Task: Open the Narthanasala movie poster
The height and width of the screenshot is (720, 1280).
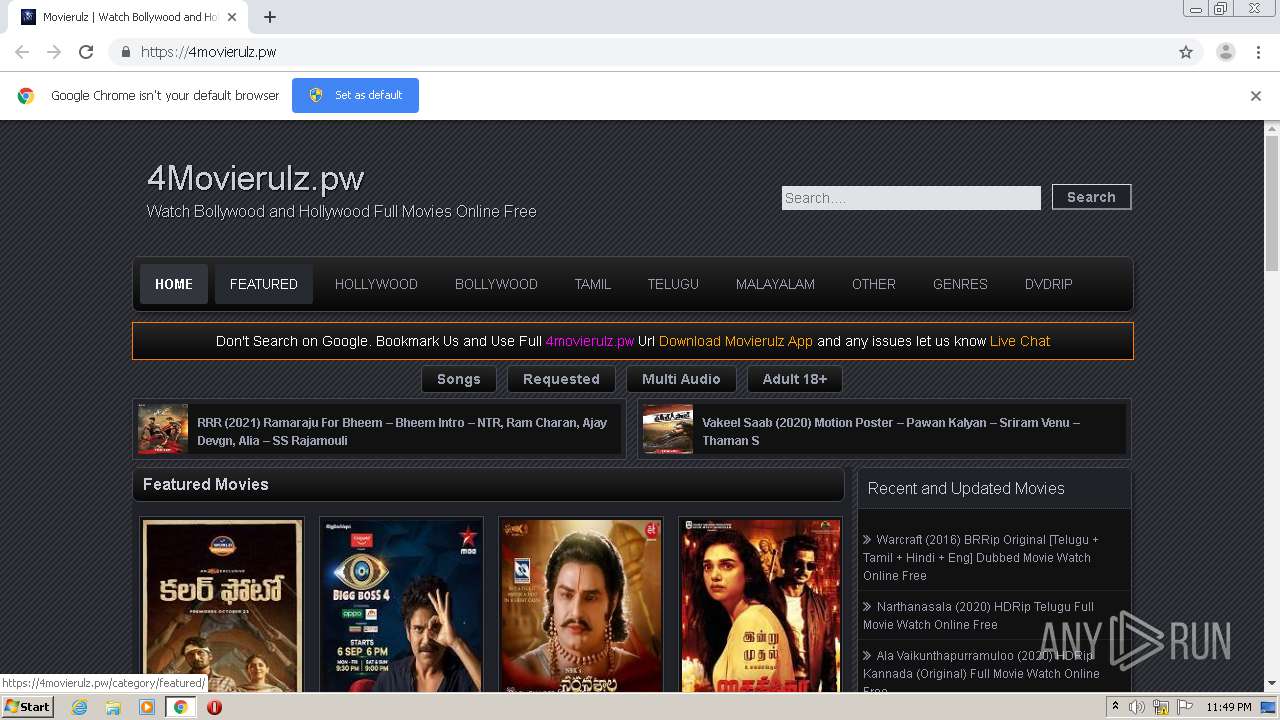Action: click(581, 604)
